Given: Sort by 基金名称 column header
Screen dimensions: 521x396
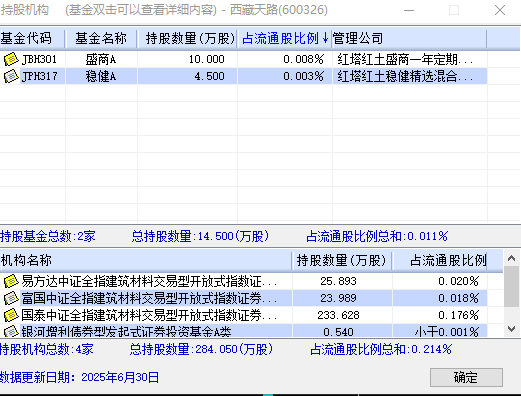Looking at the screenshot, I should point(101,38).
